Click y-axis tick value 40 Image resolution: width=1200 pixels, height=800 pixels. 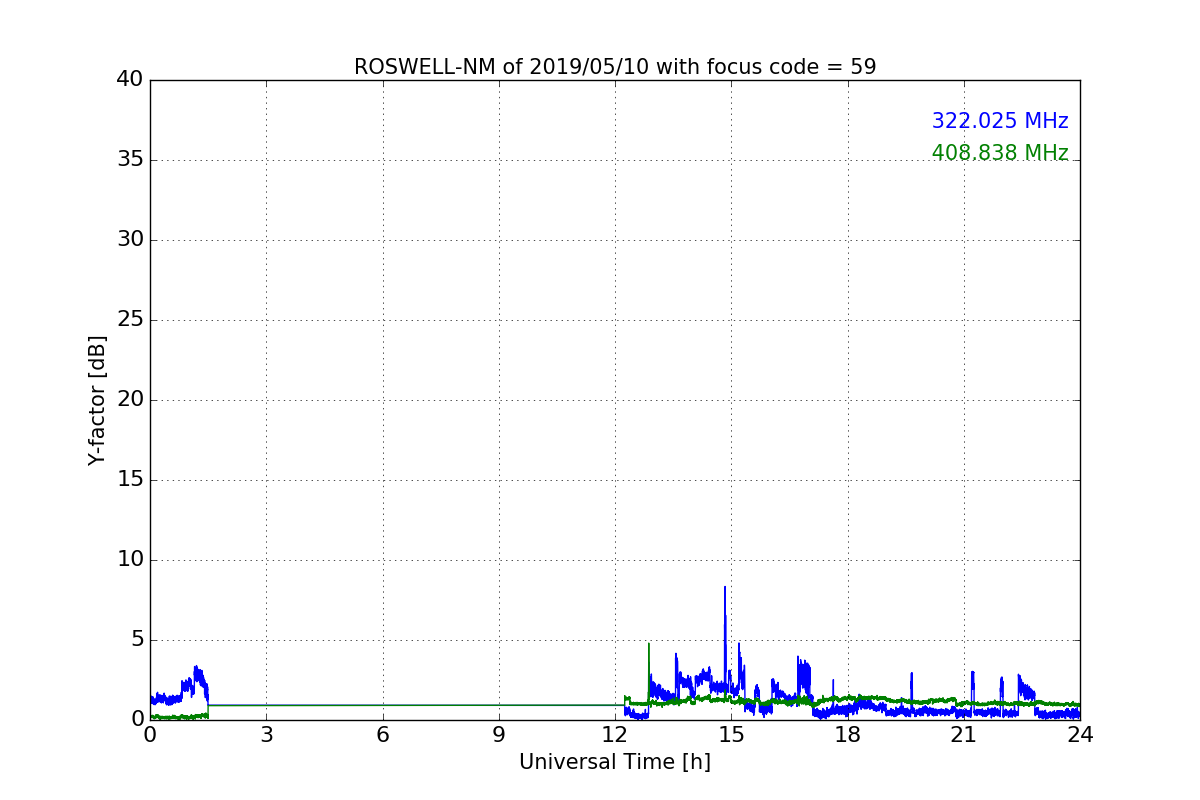click(130, 80)
